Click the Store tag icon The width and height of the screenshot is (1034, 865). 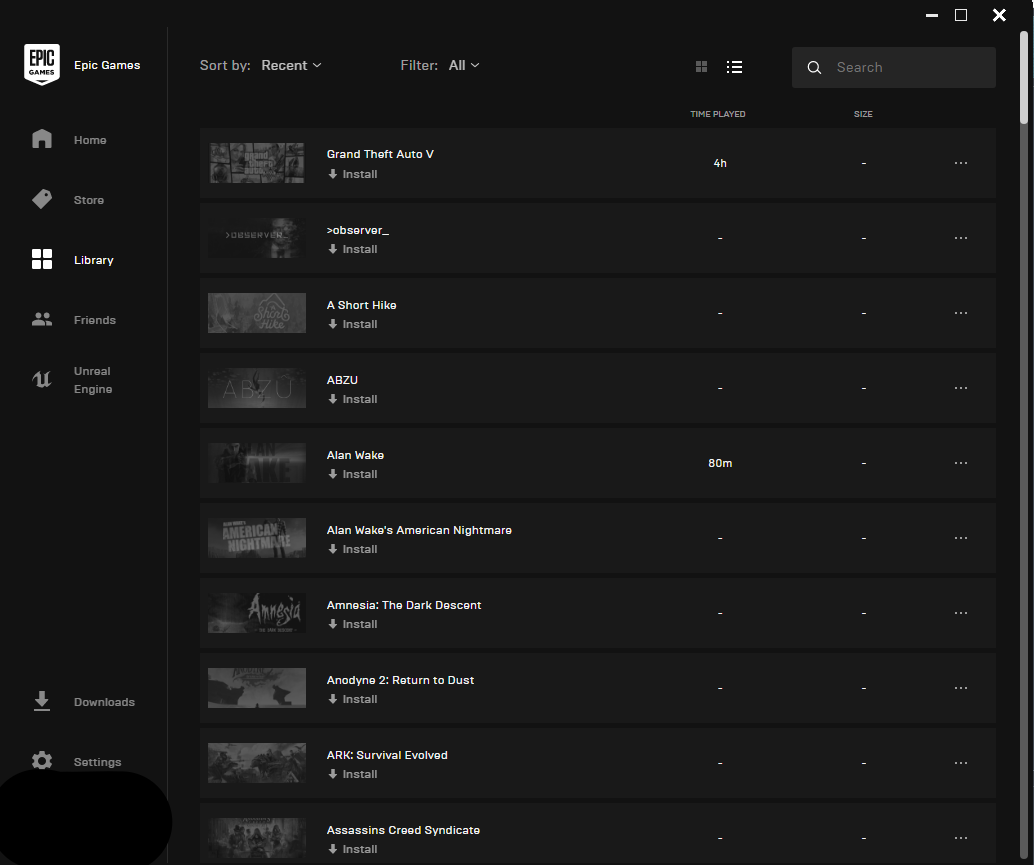coord(42,199)
